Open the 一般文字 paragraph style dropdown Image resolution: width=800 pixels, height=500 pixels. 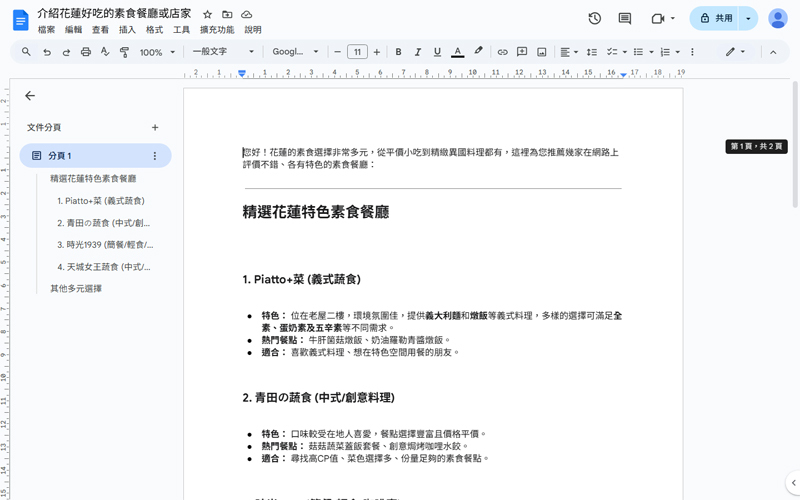(x=222, y=52)
